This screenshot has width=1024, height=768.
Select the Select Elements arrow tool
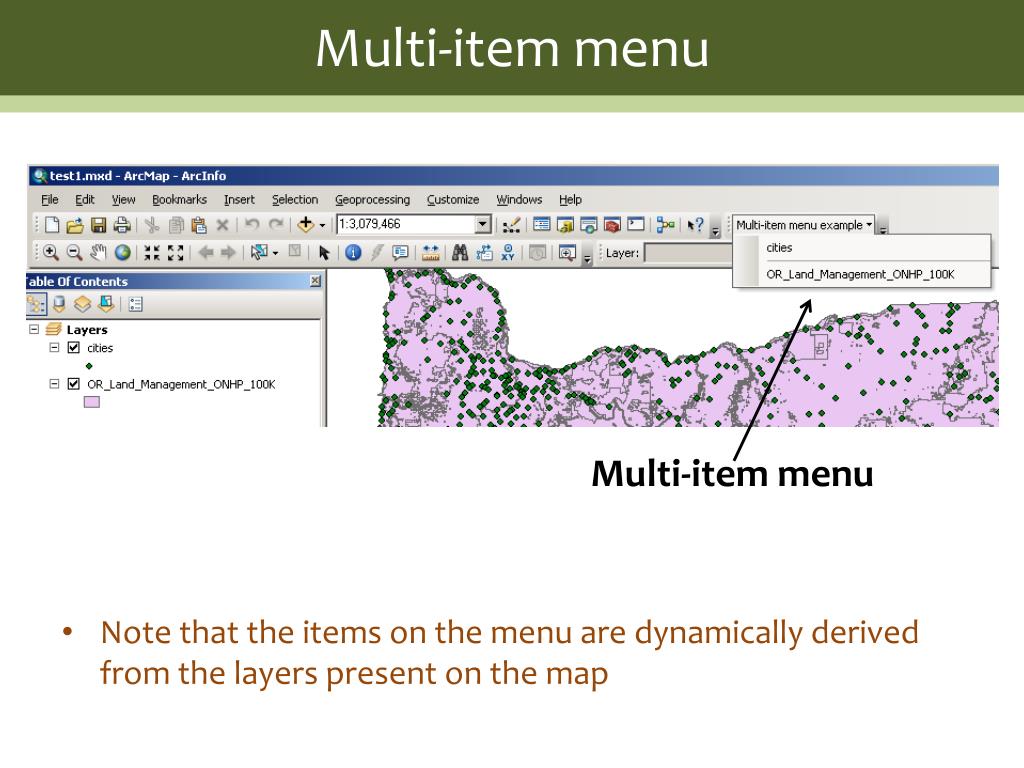coord(324,253)
